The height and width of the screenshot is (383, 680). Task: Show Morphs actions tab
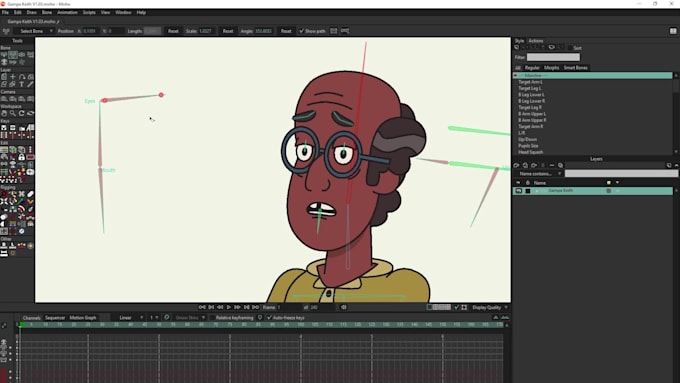coord(551,68)
